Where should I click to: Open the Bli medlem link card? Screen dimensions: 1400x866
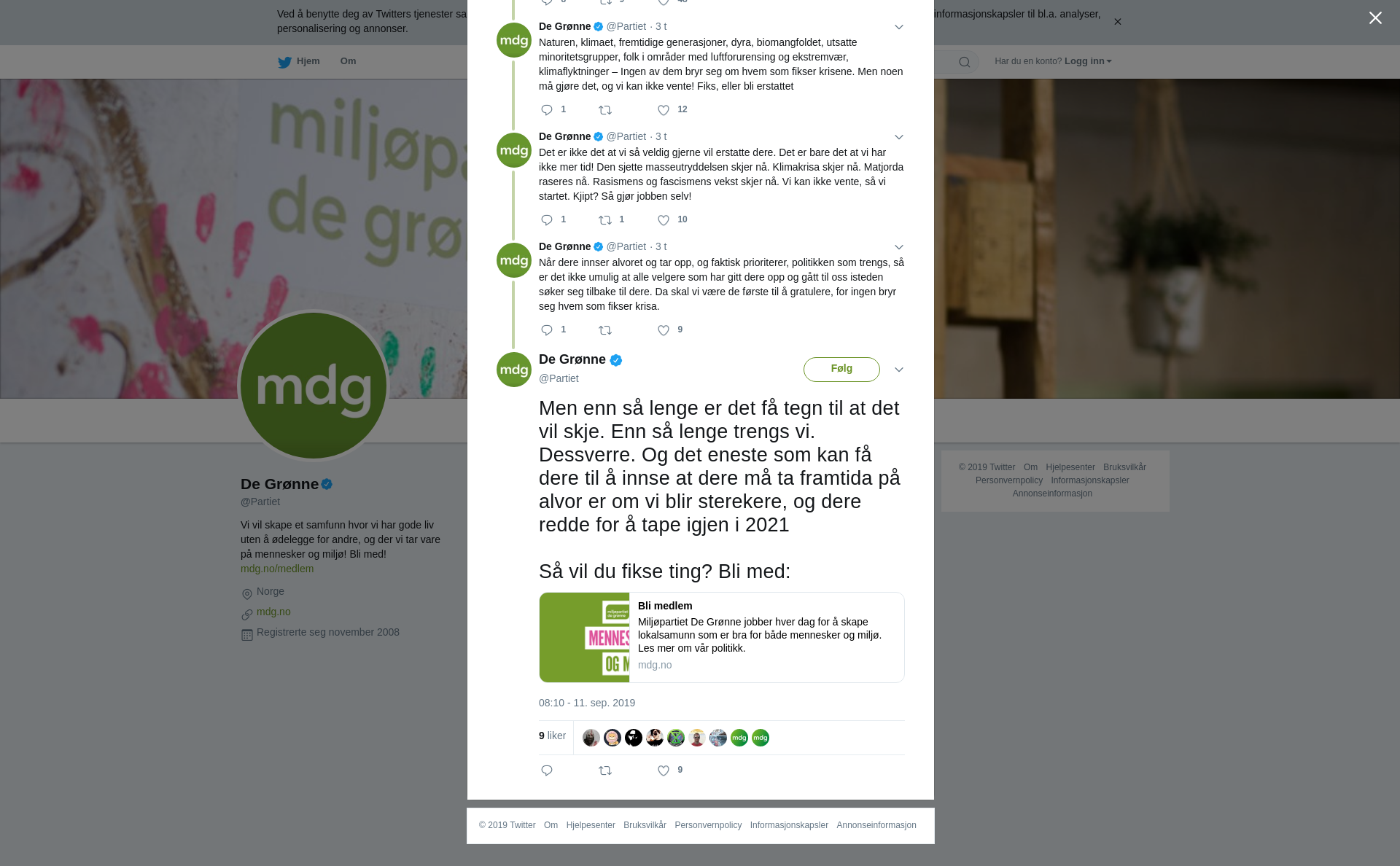click(722, 637)
